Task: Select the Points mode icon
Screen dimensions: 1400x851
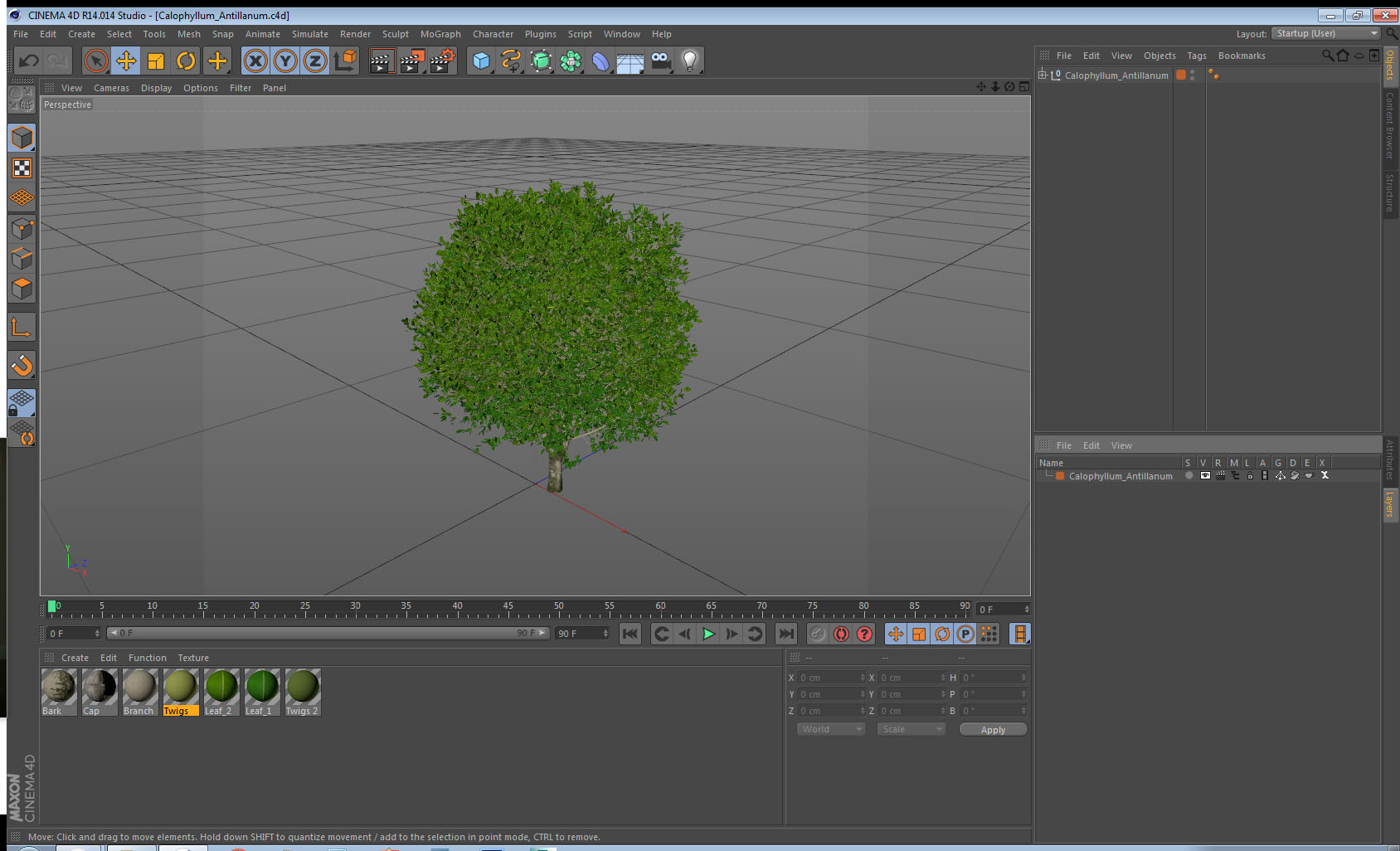Action: (22, 228)
